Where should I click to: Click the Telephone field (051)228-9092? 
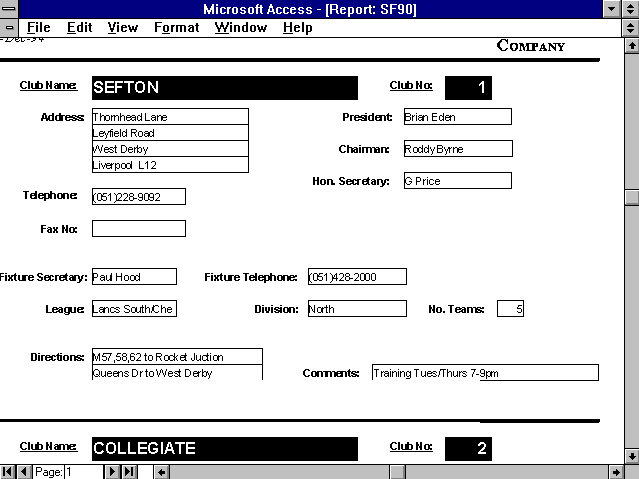point(139,196)
